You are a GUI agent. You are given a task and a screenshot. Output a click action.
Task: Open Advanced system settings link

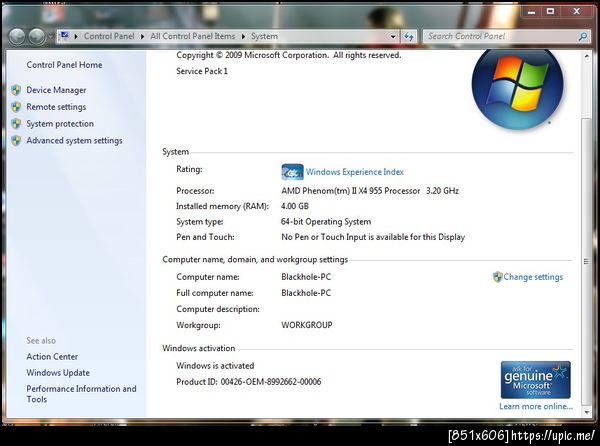pyautogui.click(x=74, y=141)
